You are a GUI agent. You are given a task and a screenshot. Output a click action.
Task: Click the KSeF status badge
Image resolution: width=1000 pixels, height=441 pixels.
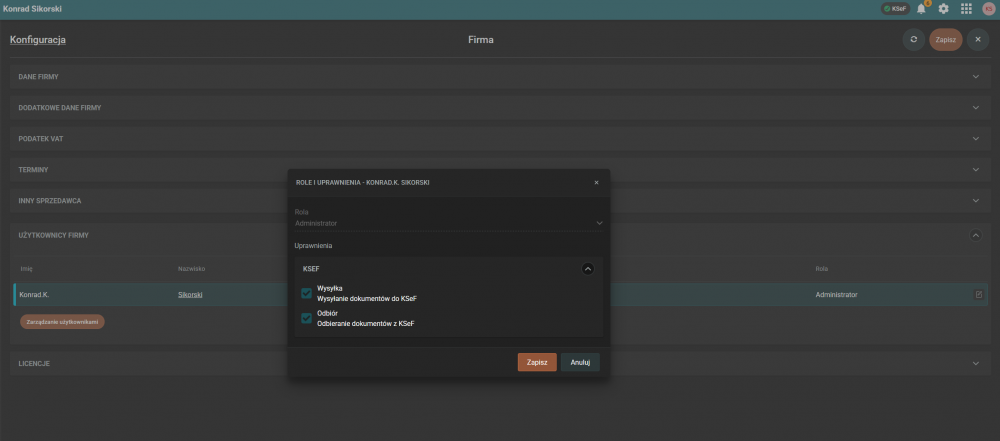pos(895,9)
